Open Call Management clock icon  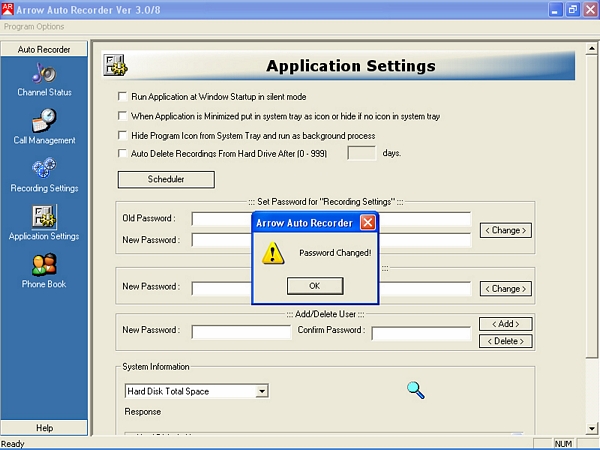pyautogui.click(x=44, y=121)
